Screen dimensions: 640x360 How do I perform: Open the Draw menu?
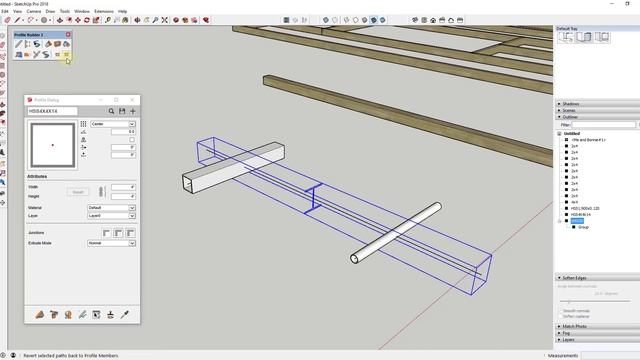tap(50, 11)
